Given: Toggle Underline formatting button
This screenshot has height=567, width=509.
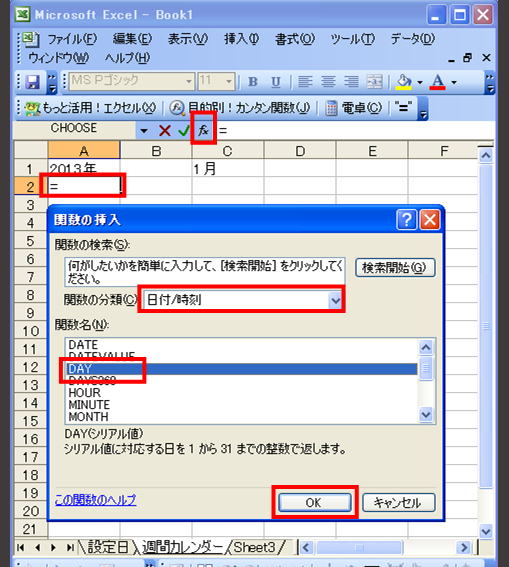Looking at the screenshot, I should pos(276,82).
